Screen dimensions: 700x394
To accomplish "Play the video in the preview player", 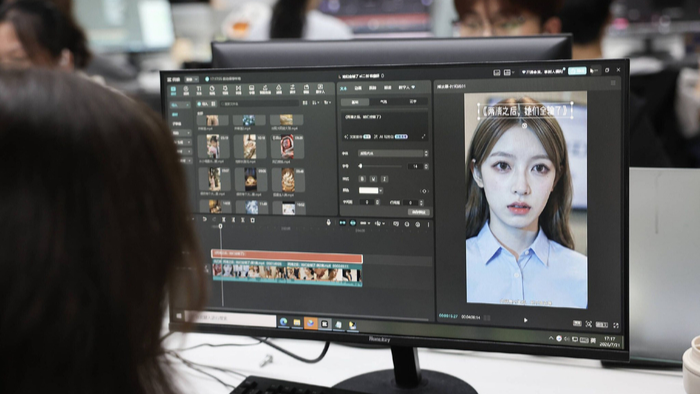I will tap(525, 320).
